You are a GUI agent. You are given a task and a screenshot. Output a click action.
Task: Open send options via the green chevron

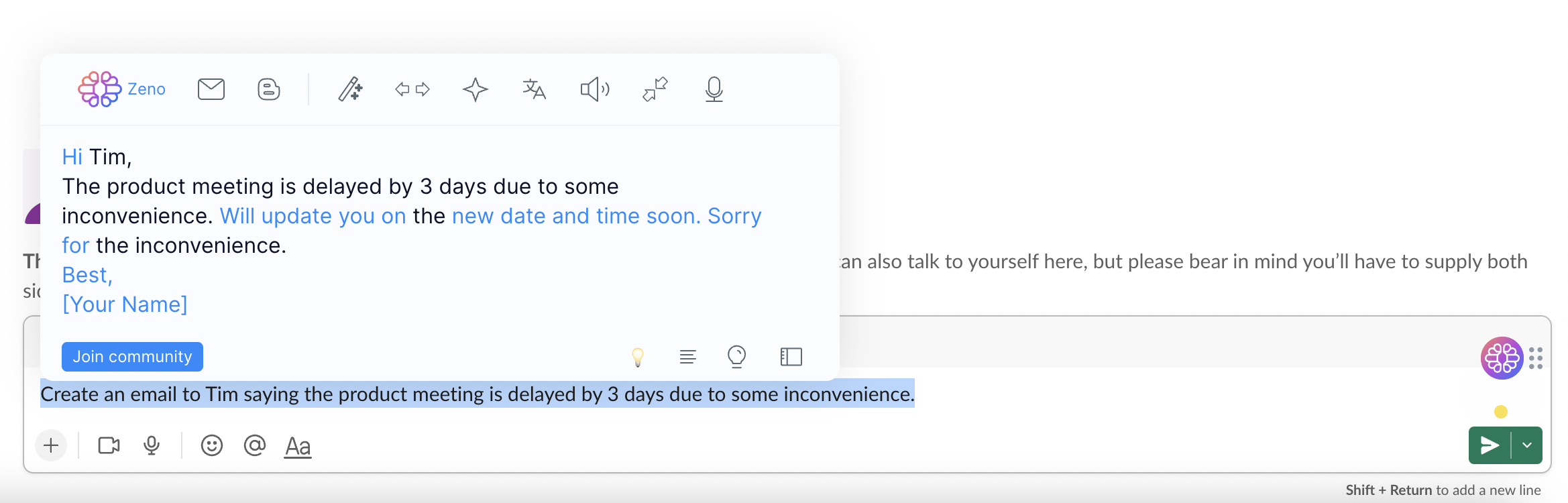(x=1527, y=445)
